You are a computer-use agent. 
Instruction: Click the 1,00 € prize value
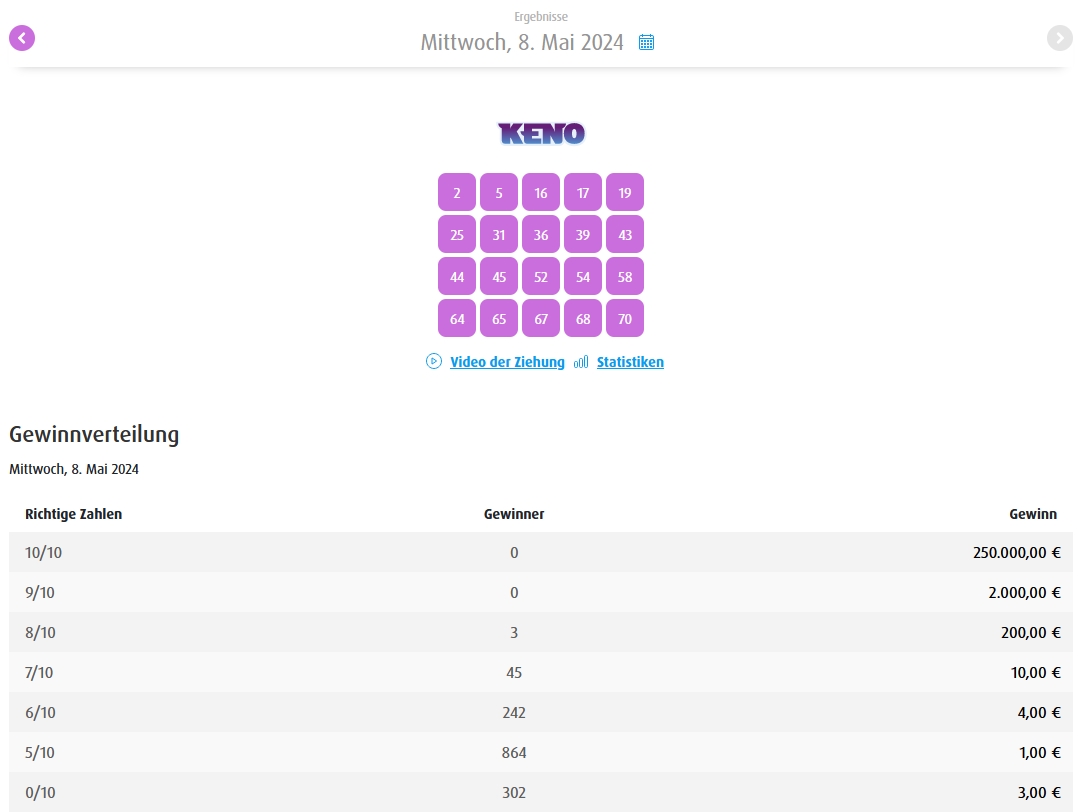point(1040,752)
